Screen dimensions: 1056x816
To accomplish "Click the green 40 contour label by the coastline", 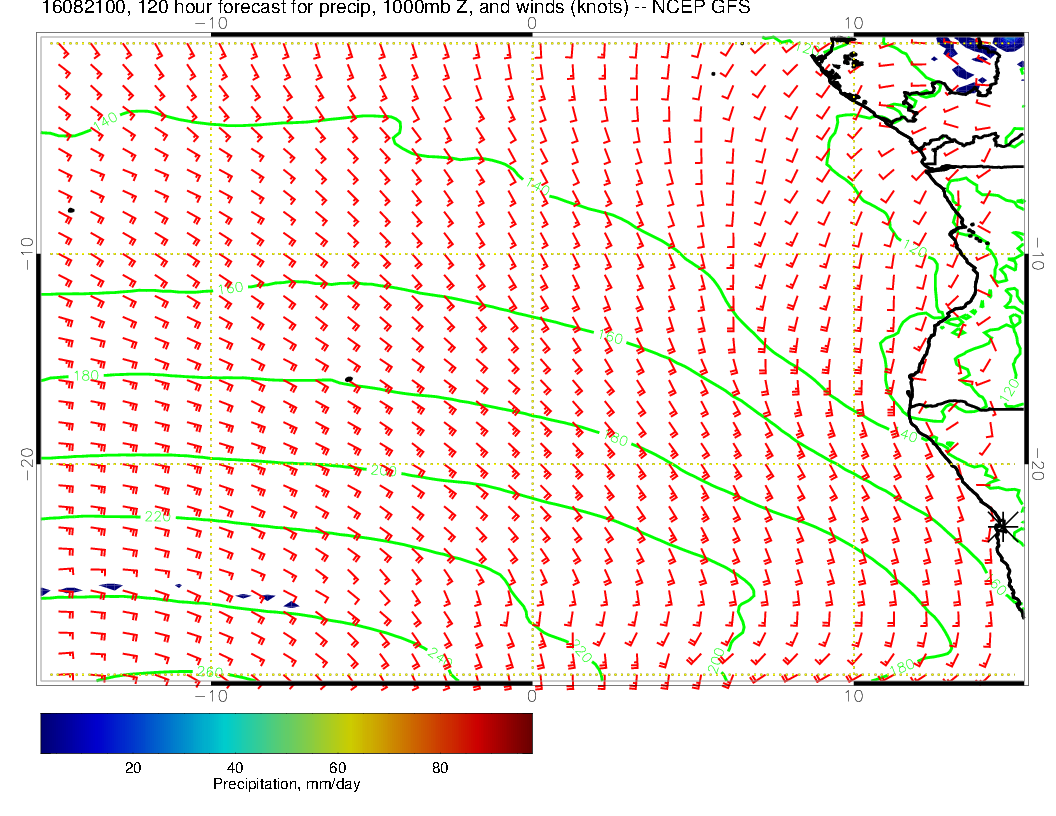I will (x=908, y=436).
